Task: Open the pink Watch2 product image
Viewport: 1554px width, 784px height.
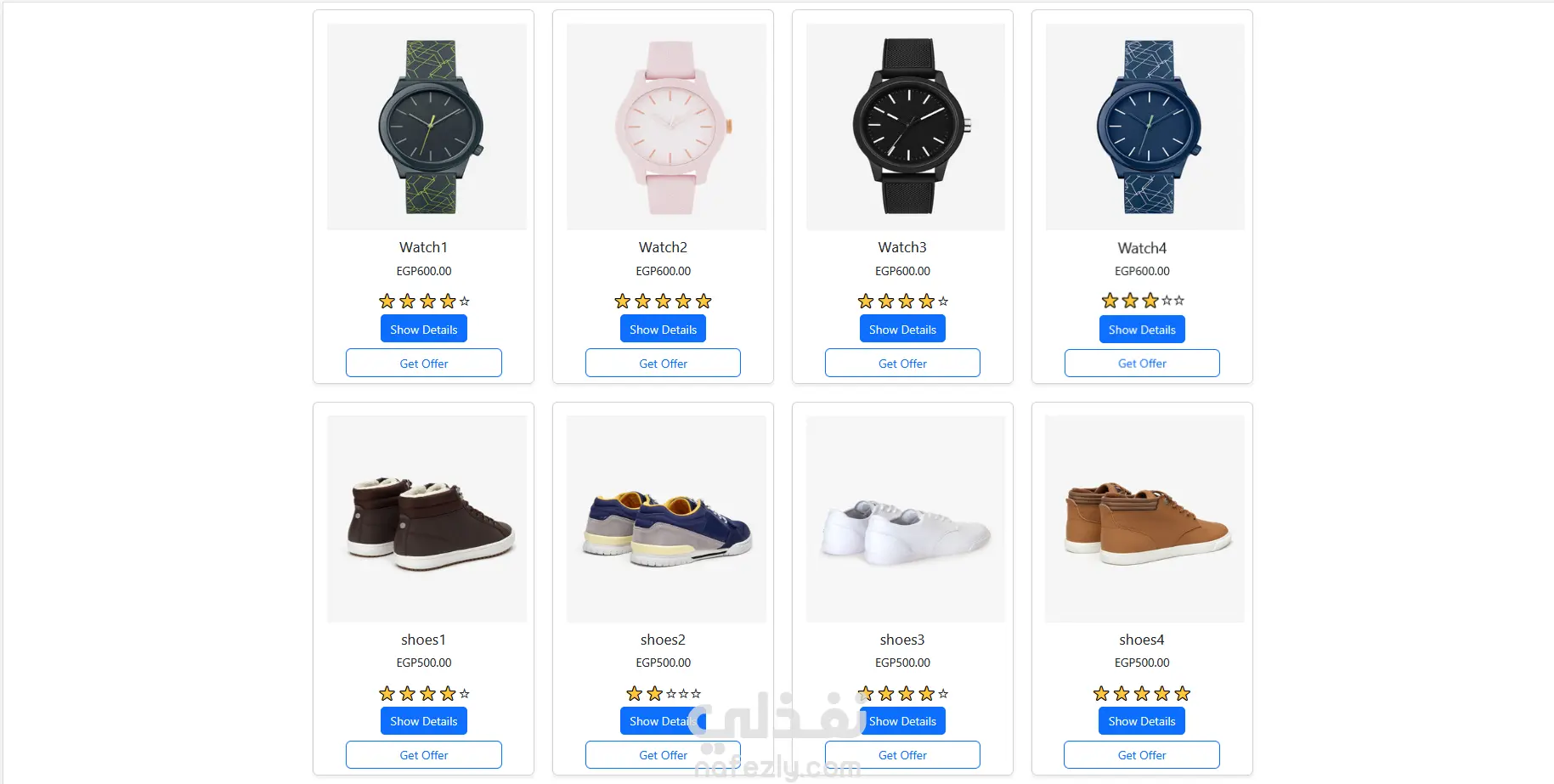Action: (666, 127)
